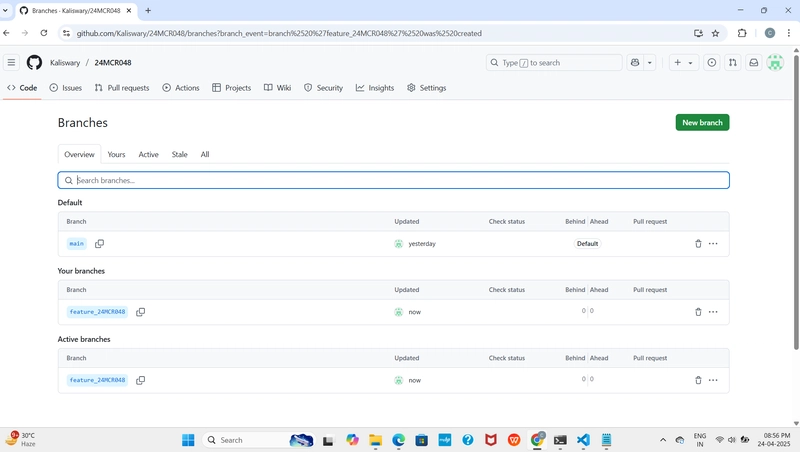Viewport: 800px width, 452px height.
Task: Open browser extensions puzzle icon
Action: click(742, 33)
